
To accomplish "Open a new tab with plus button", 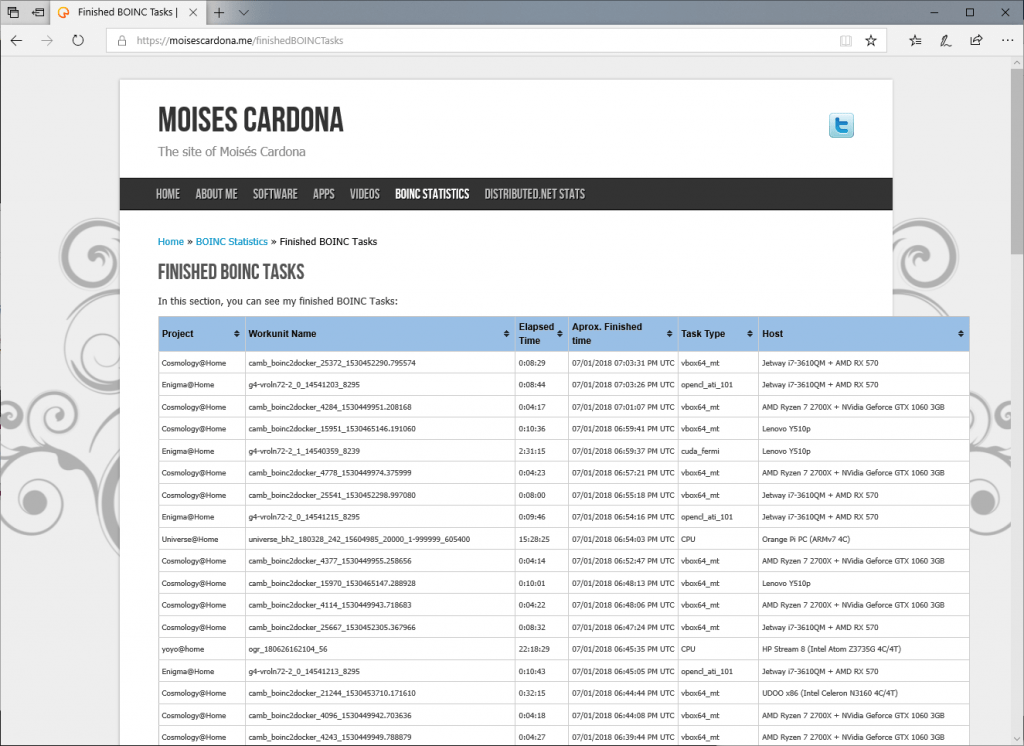I will (x=219, y=12).
